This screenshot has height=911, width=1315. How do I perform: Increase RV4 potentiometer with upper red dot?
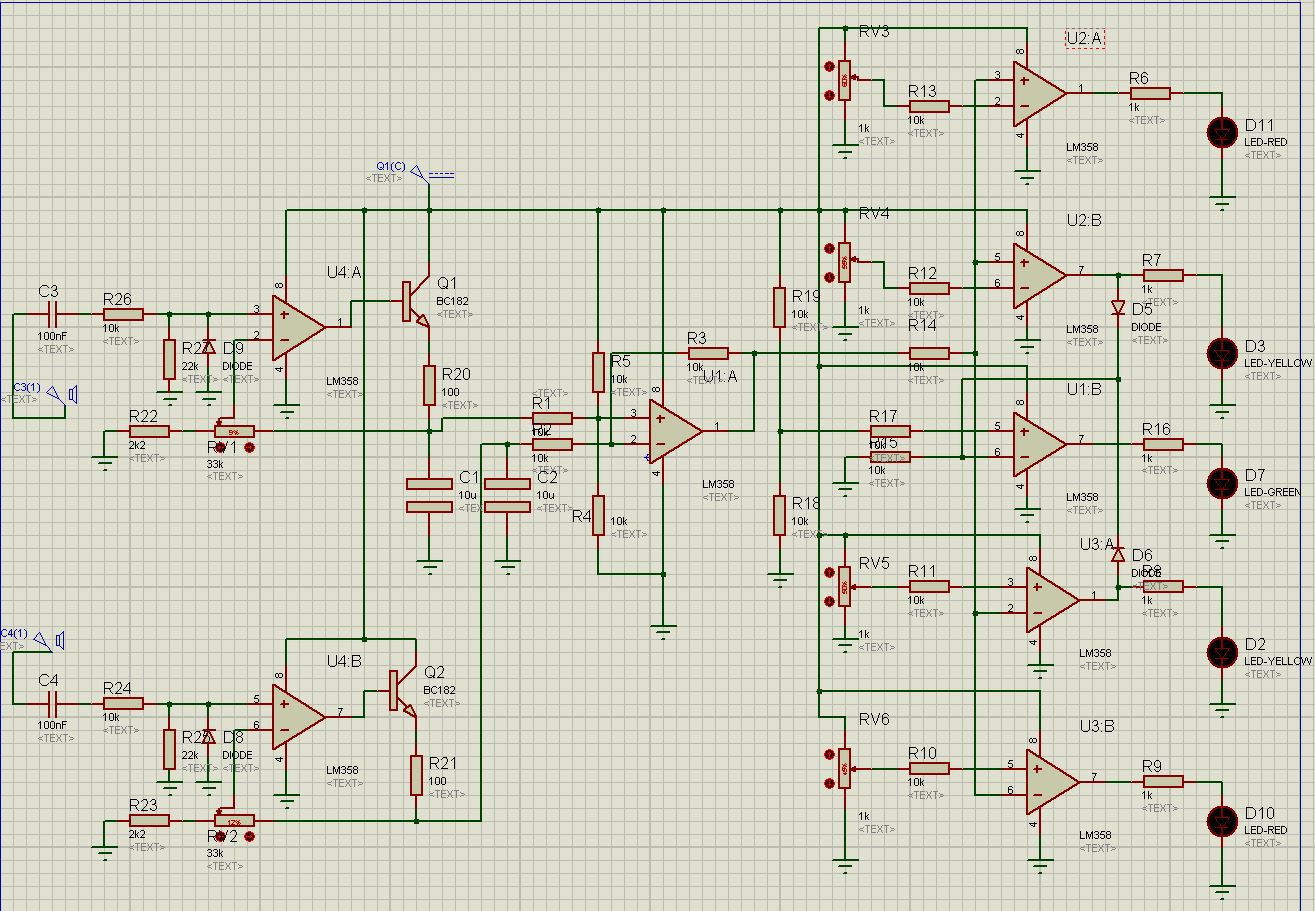828,248
